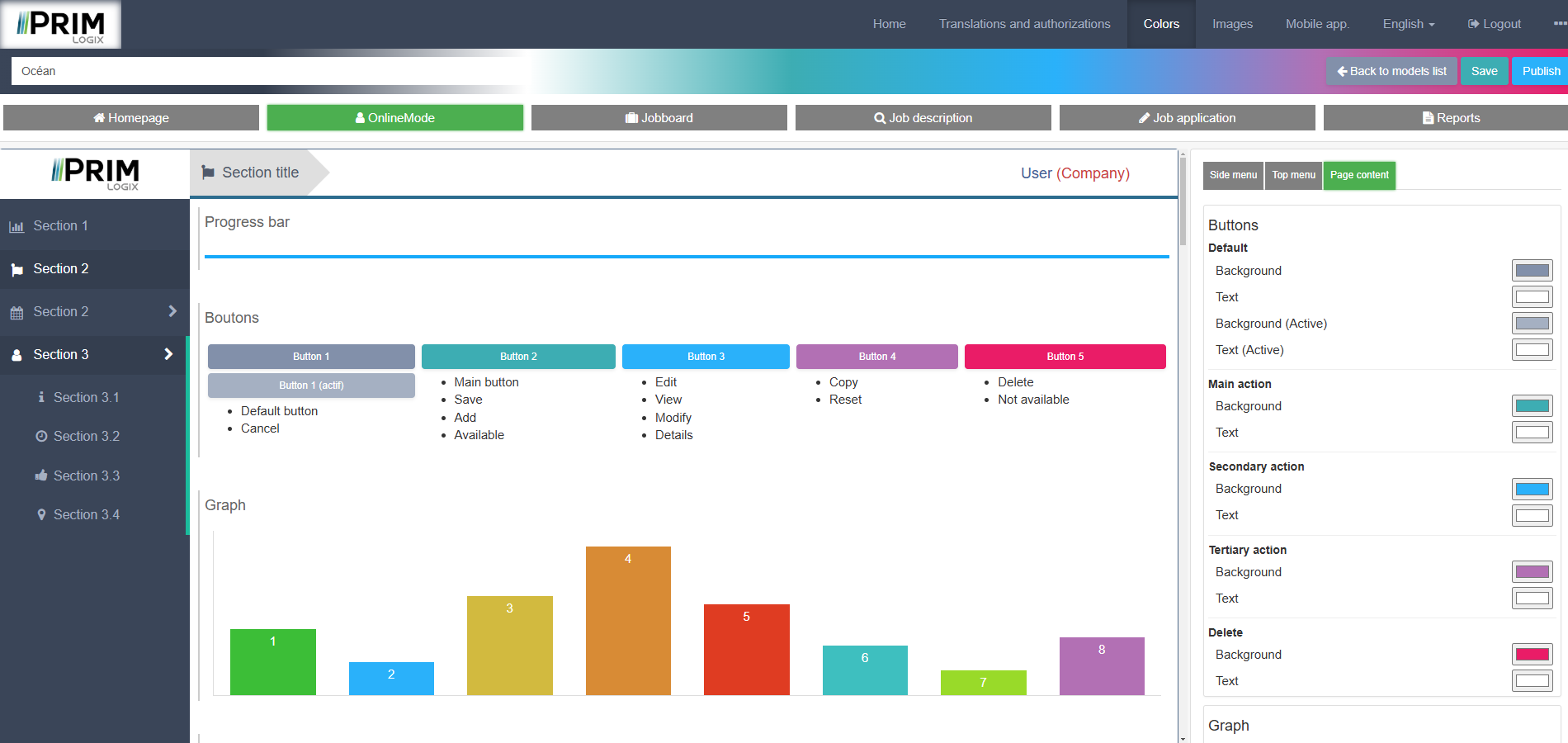
Task: Click the Océan model name field
Action: click(264, 71)
